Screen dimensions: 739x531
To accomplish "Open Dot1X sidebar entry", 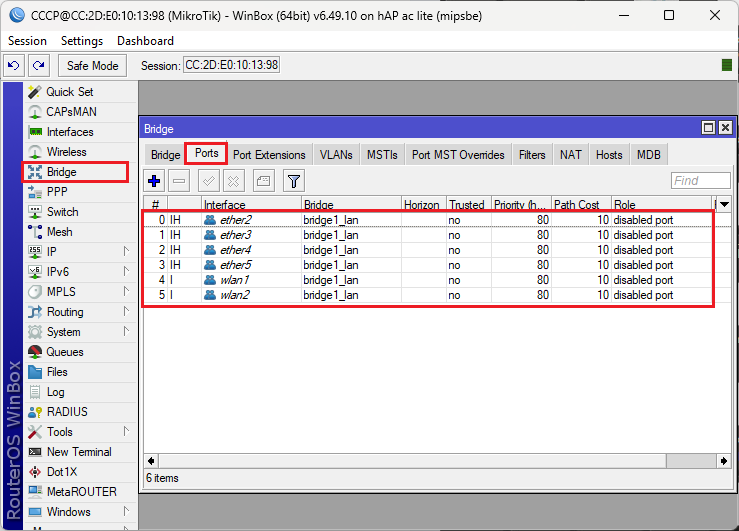I will [80, 472].
